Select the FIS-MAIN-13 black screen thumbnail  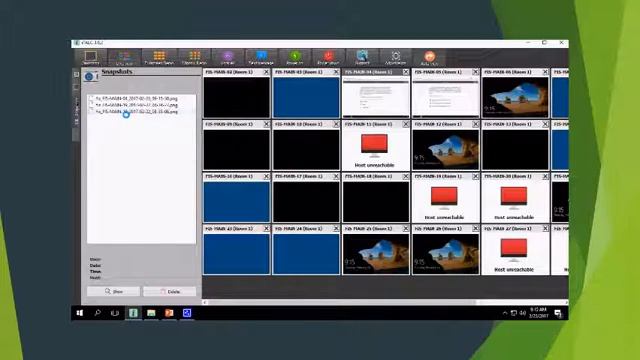515,149
